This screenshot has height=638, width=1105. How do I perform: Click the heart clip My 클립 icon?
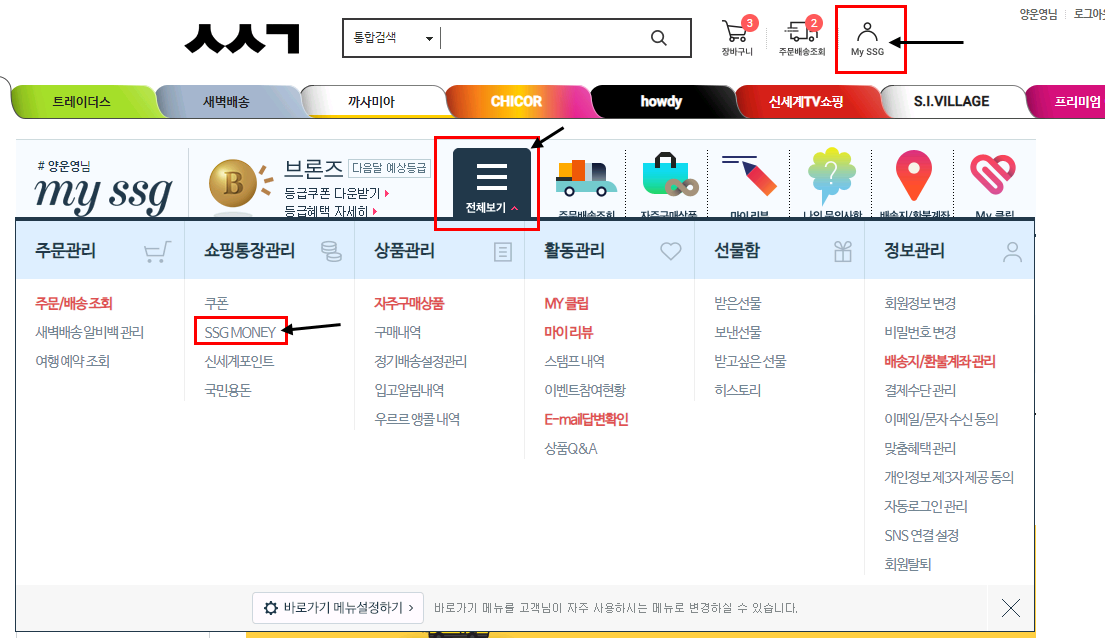click(x=993, y=174)
